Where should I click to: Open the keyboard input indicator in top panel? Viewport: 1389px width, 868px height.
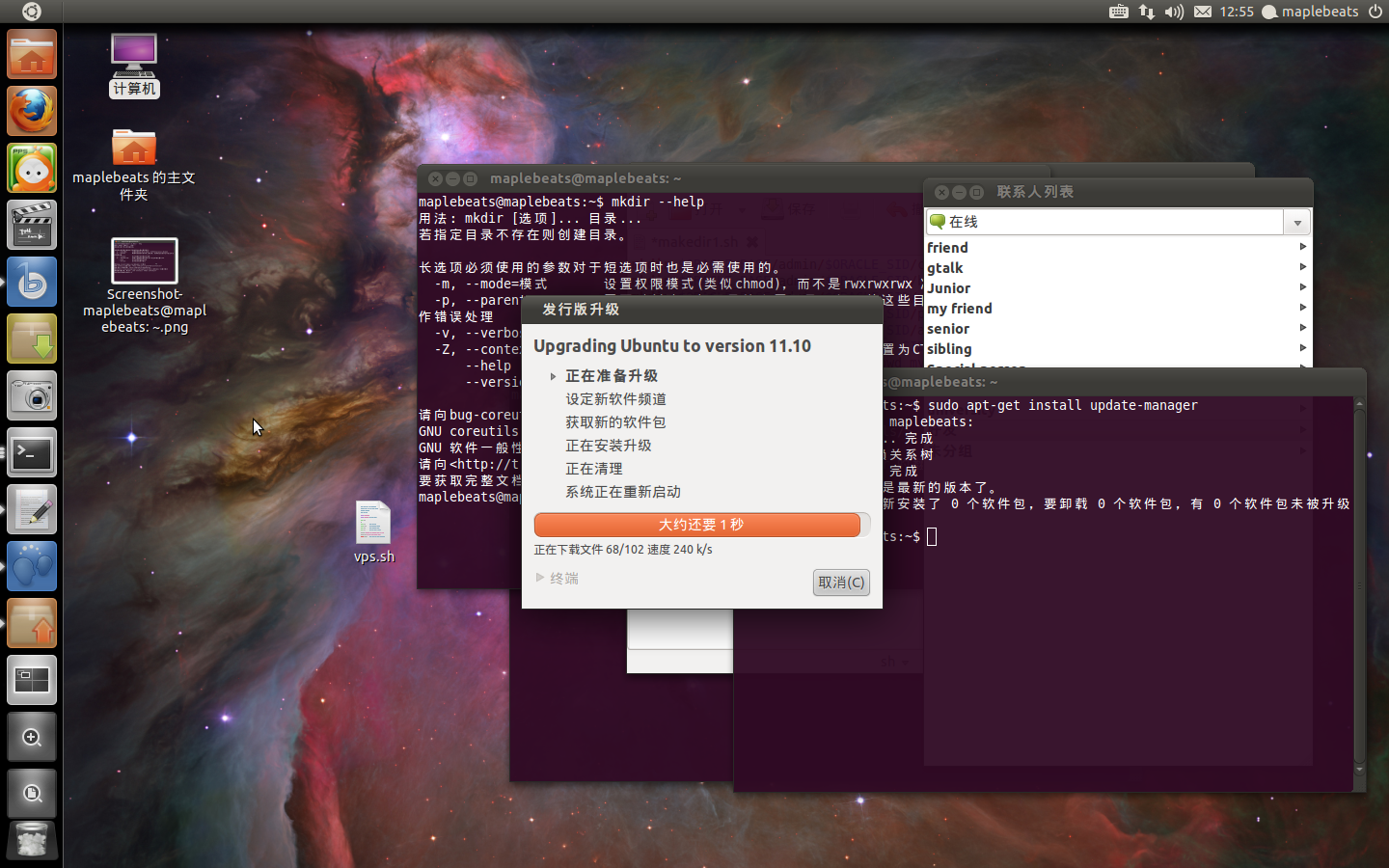[1119, 12]
